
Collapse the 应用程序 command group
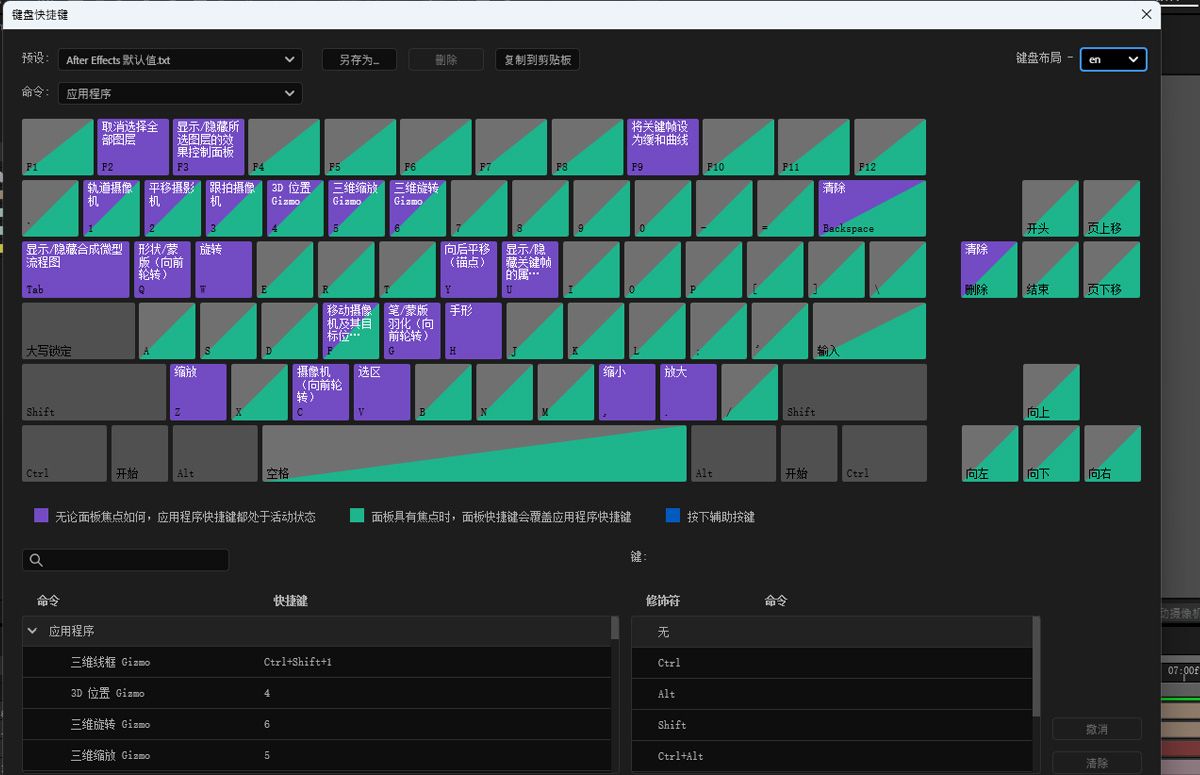tap(33, 632)
